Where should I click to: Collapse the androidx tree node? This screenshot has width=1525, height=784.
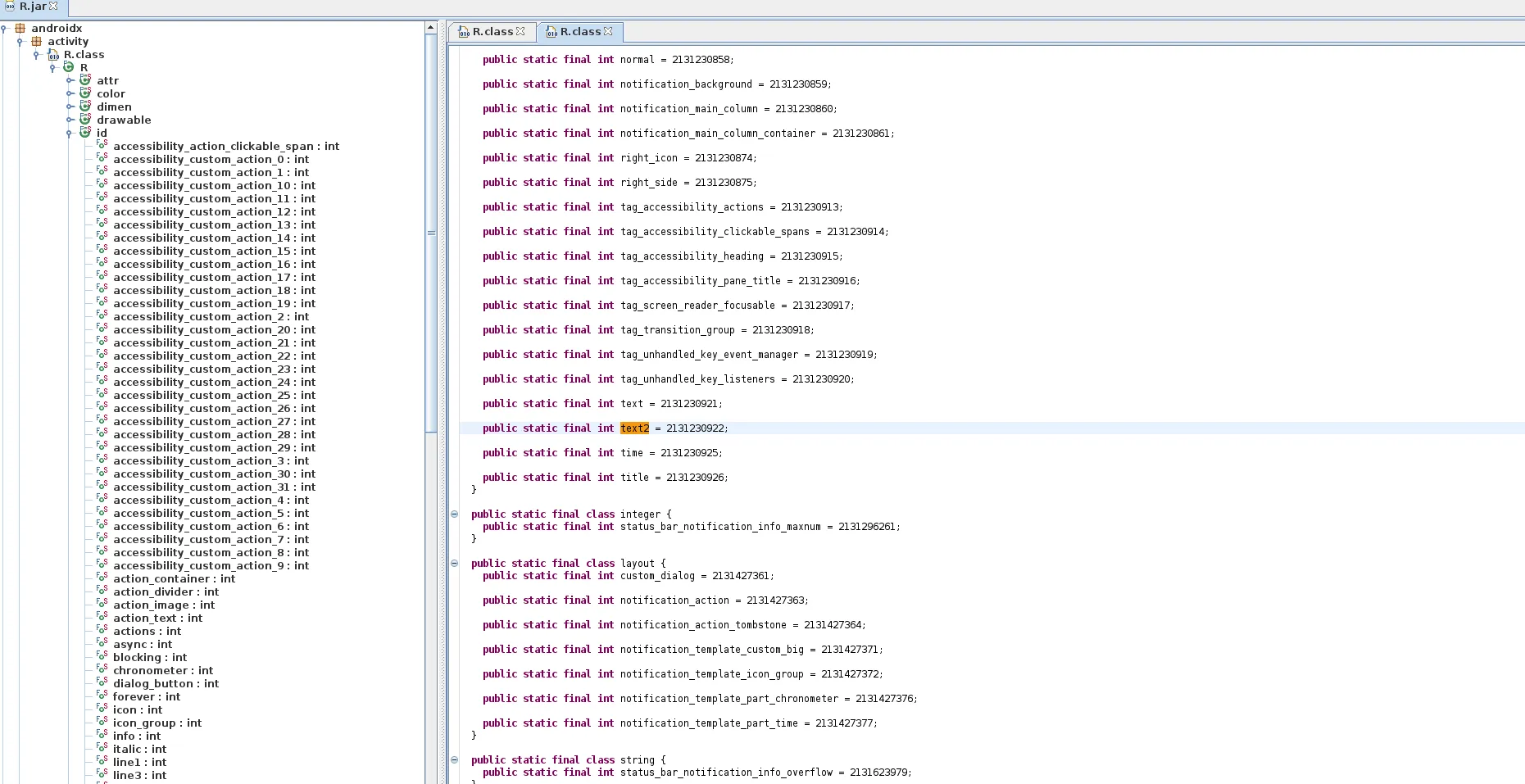tap(4, 29)
